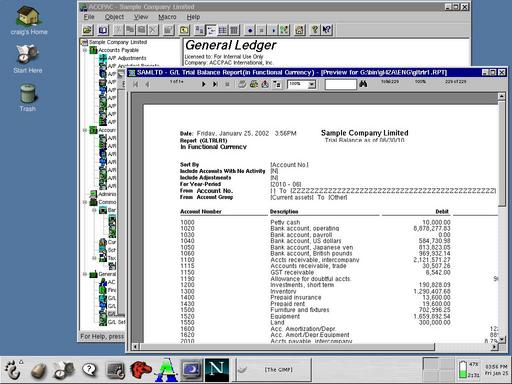Viewport: 512px width, 384px height.
Task: Open Start Here desktop icon
Action: point(28,59)
